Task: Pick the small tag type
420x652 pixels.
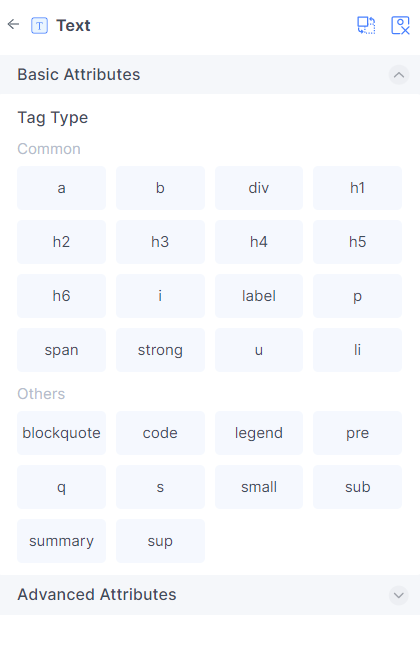Action: (x=259, y=487)
